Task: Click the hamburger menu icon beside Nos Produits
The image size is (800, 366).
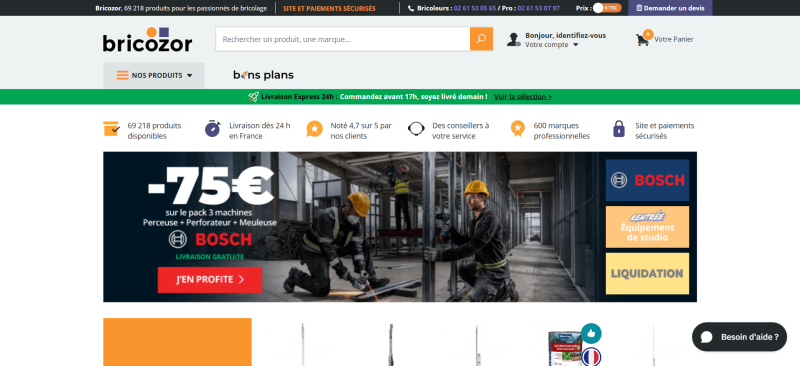Action: 122,76
